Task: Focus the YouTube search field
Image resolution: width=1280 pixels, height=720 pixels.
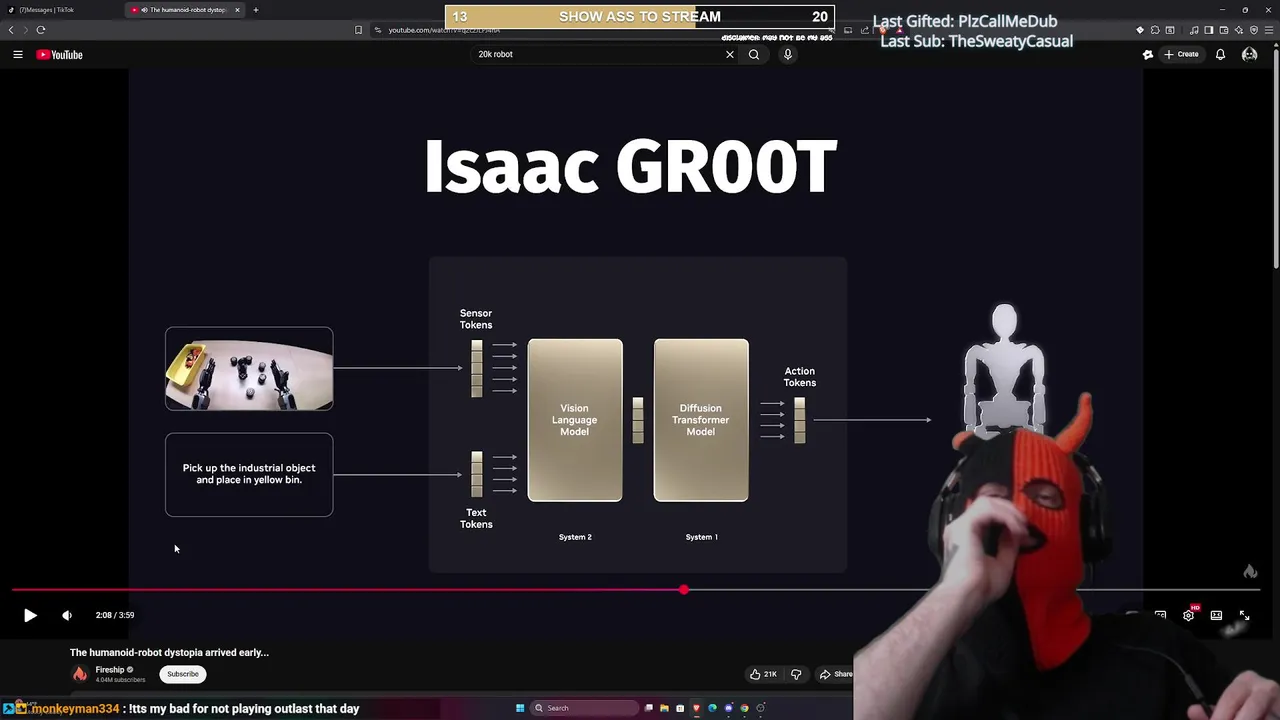Action: [x=600, y=54]
